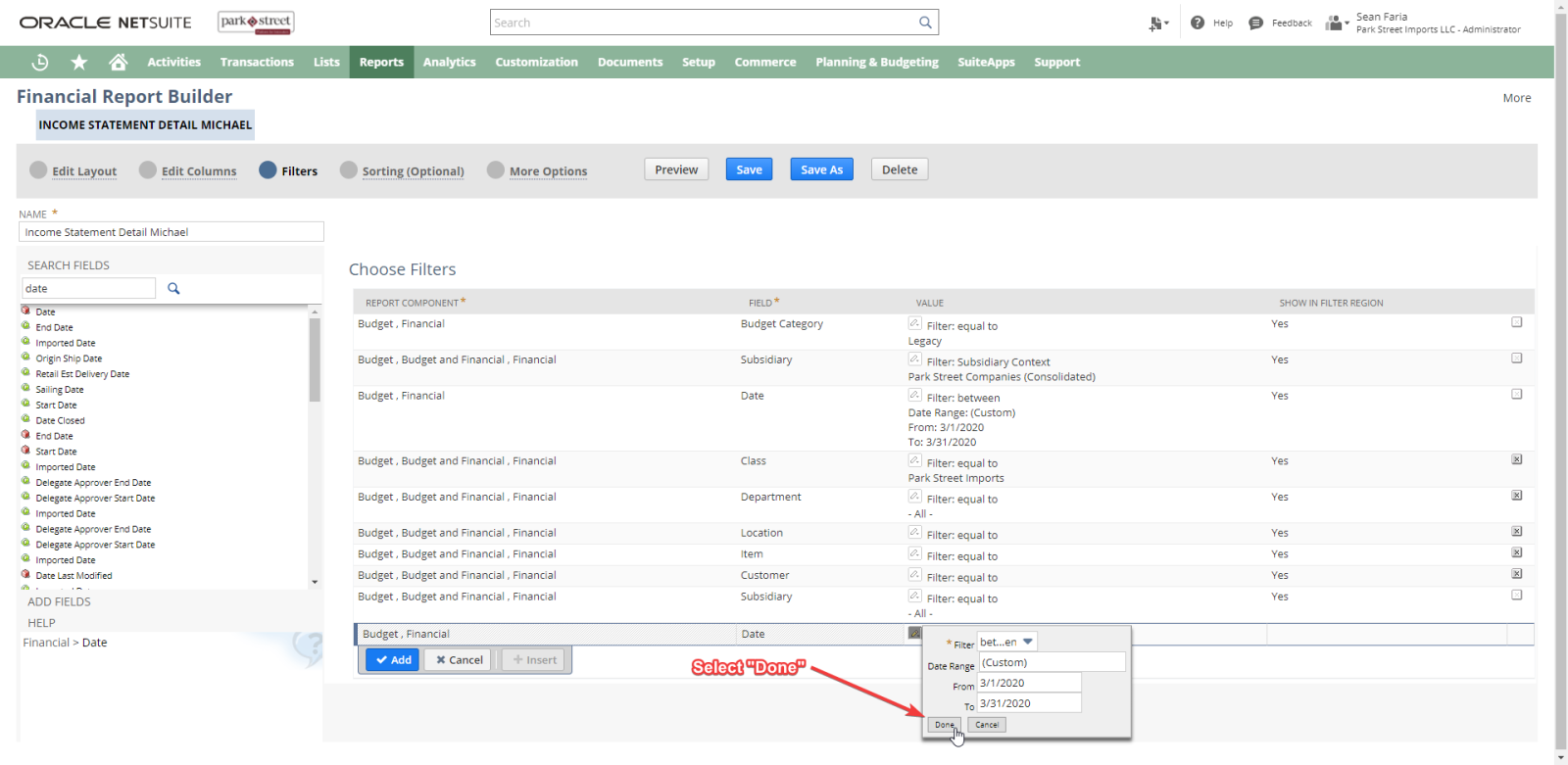
Task: Click the From date field
Action: pyautogui.click(x=1029, y=683)
